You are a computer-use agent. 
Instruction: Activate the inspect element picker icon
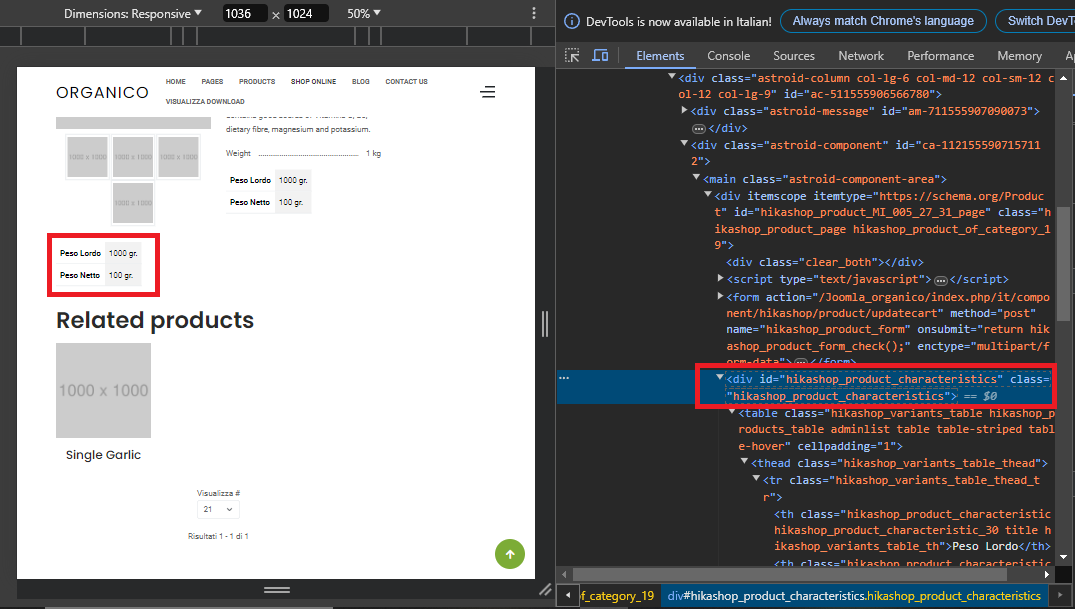[x=572, y=56]
